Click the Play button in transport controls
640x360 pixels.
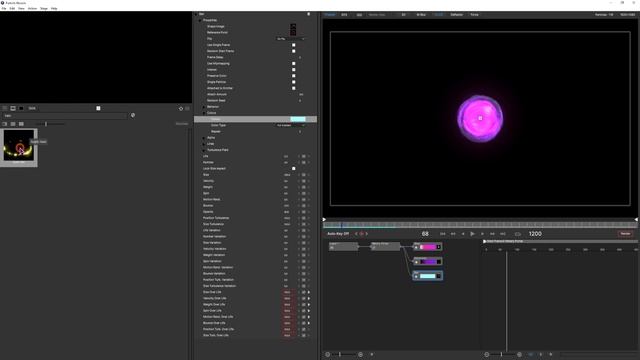[x=472, y=234]
